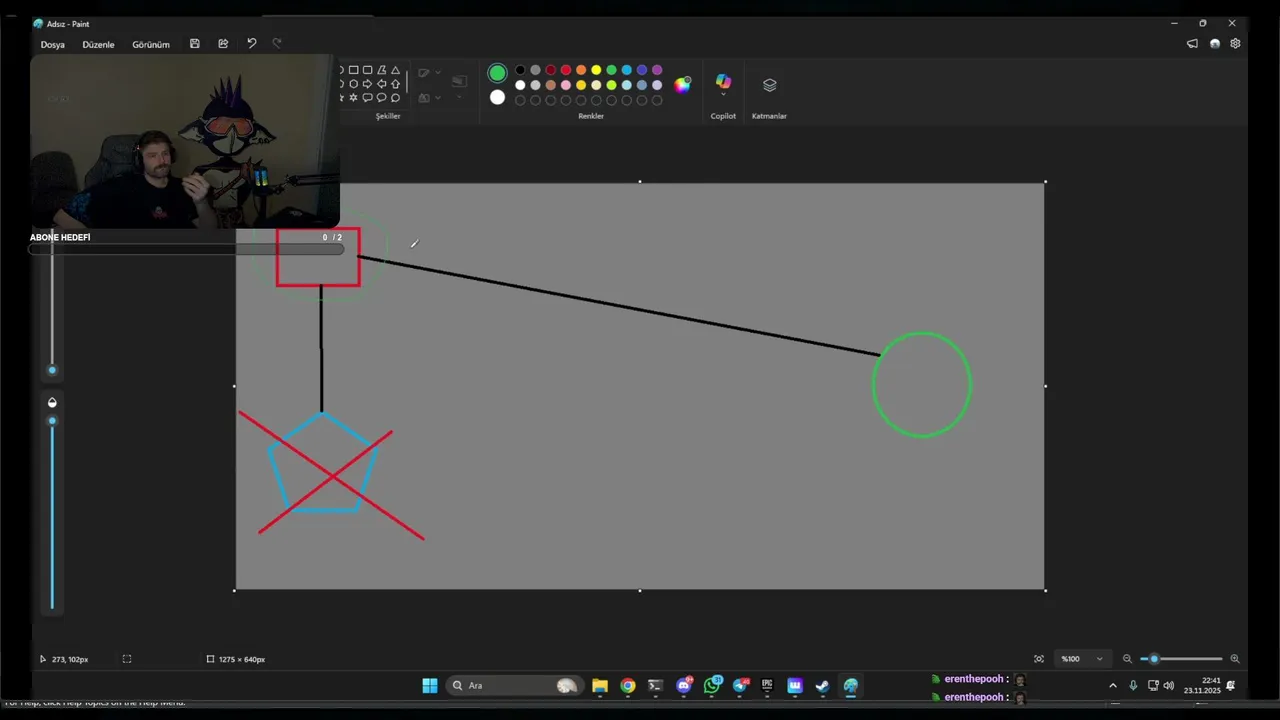Pick the orange color swatch
This screenshot has height=720, width=1280.
[x=581, y=70]
